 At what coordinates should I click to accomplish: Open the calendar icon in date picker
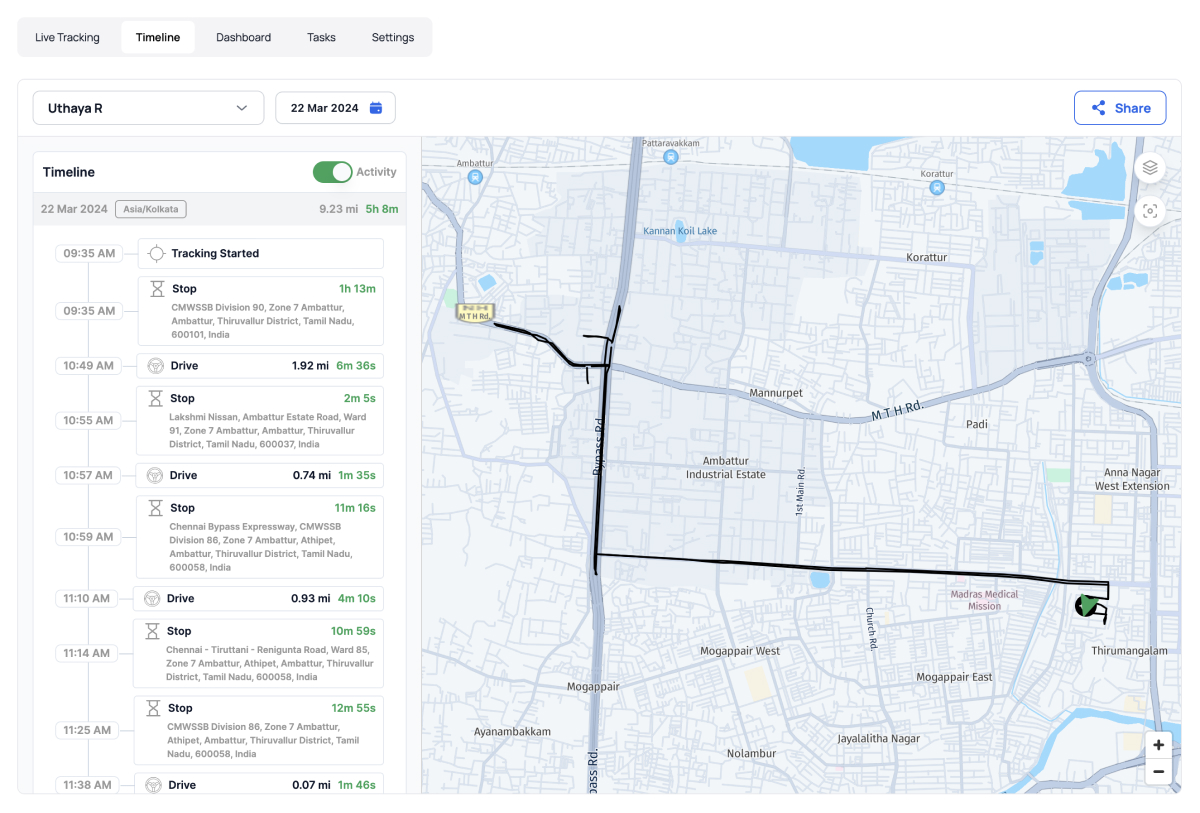(376, 108)
